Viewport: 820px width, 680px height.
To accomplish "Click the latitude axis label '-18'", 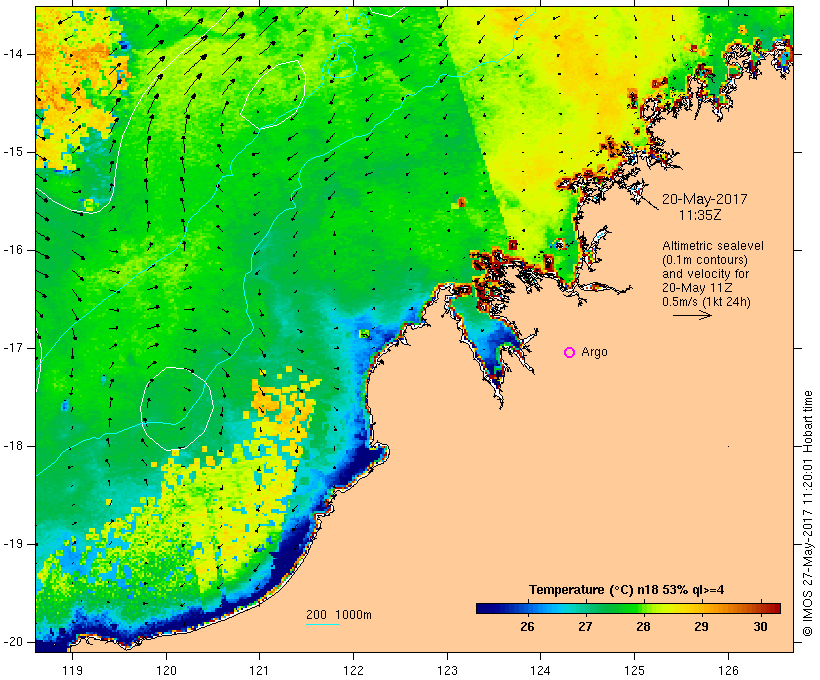I will 13,446.
